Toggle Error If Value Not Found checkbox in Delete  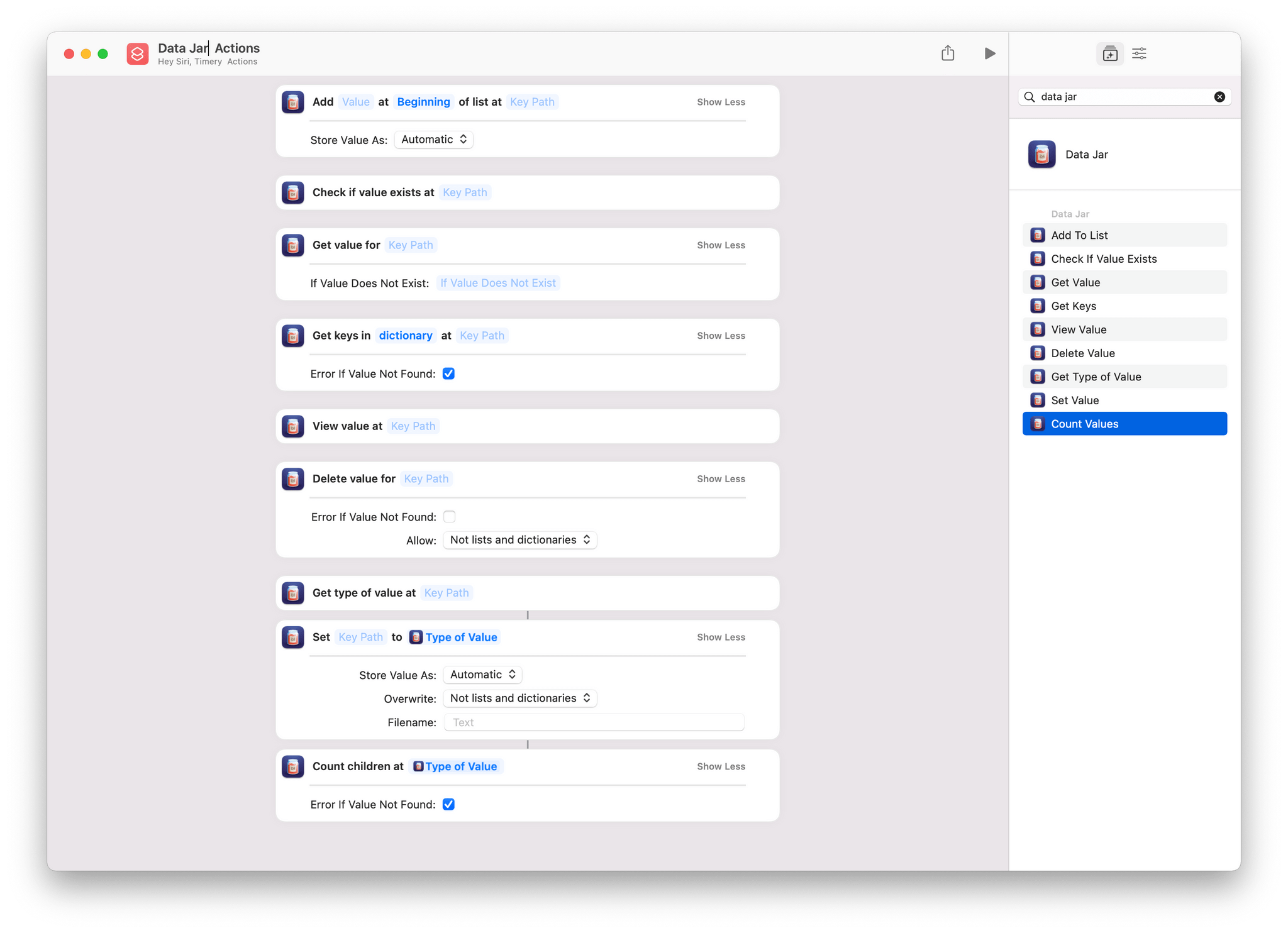coord(450,517)
